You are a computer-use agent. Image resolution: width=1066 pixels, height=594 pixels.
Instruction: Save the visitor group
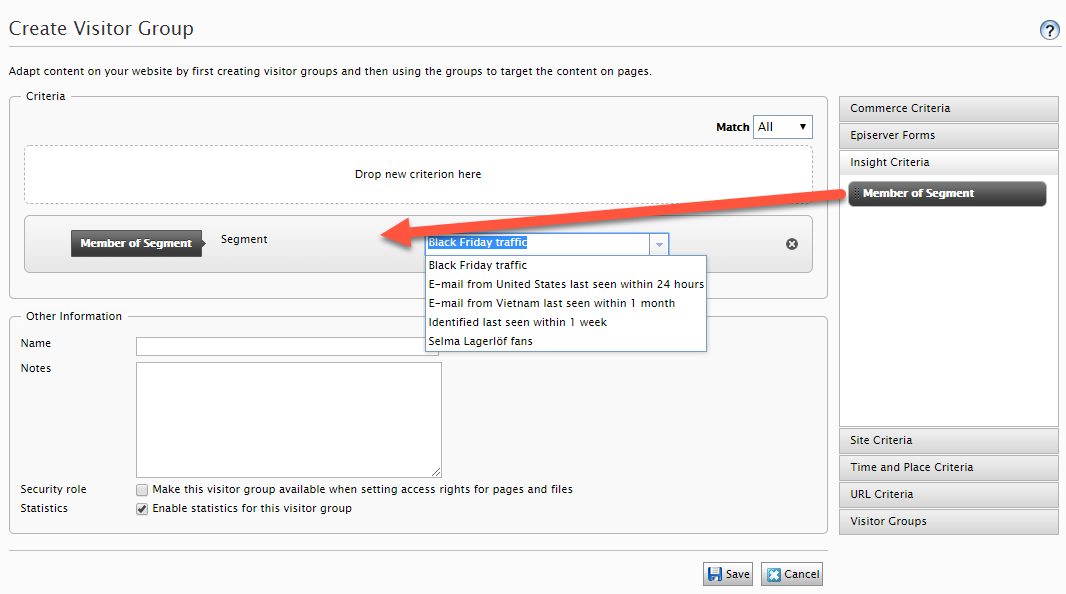[728, 573]
